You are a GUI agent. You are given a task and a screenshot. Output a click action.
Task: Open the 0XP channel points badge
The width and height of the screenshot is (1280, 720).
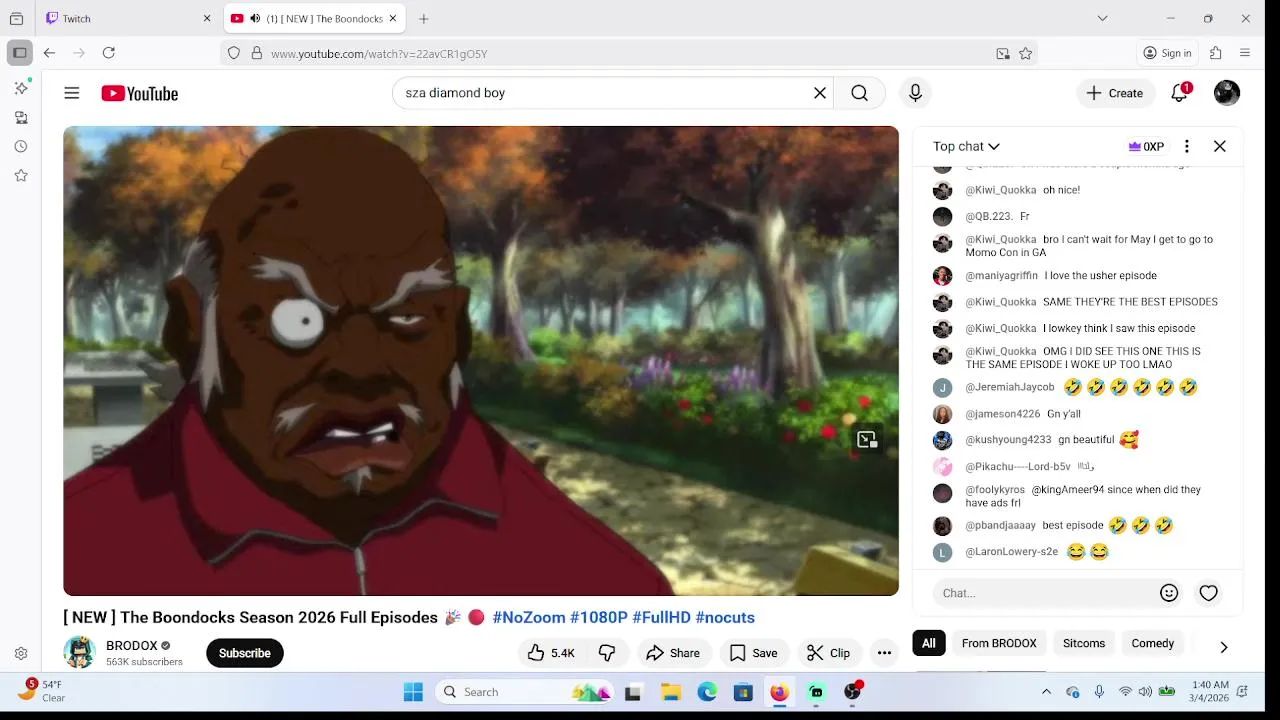tap(1146, 146)
